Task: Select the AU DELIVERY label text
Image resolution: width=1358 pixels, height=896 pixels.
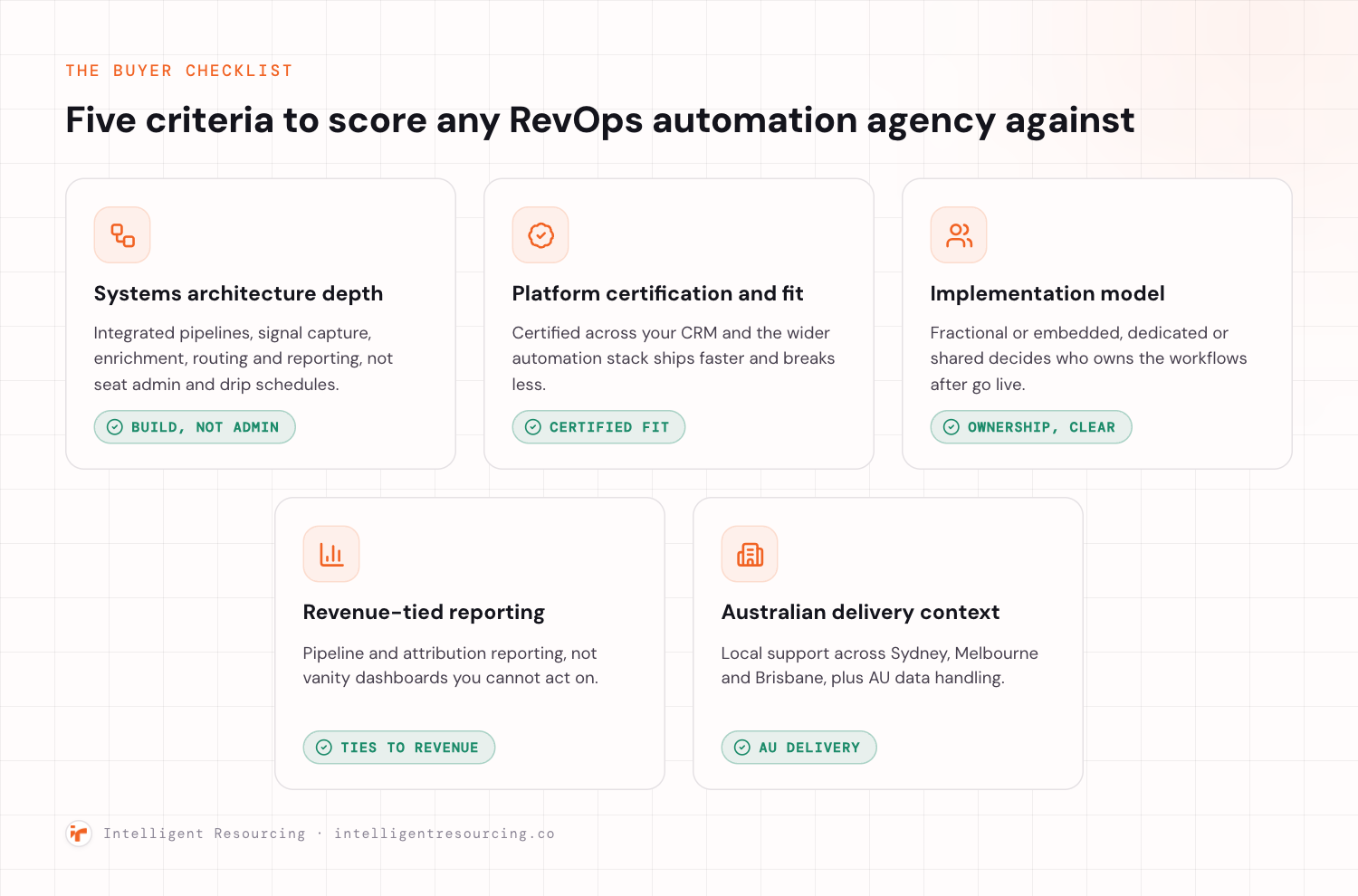Action: click(809, 748)
